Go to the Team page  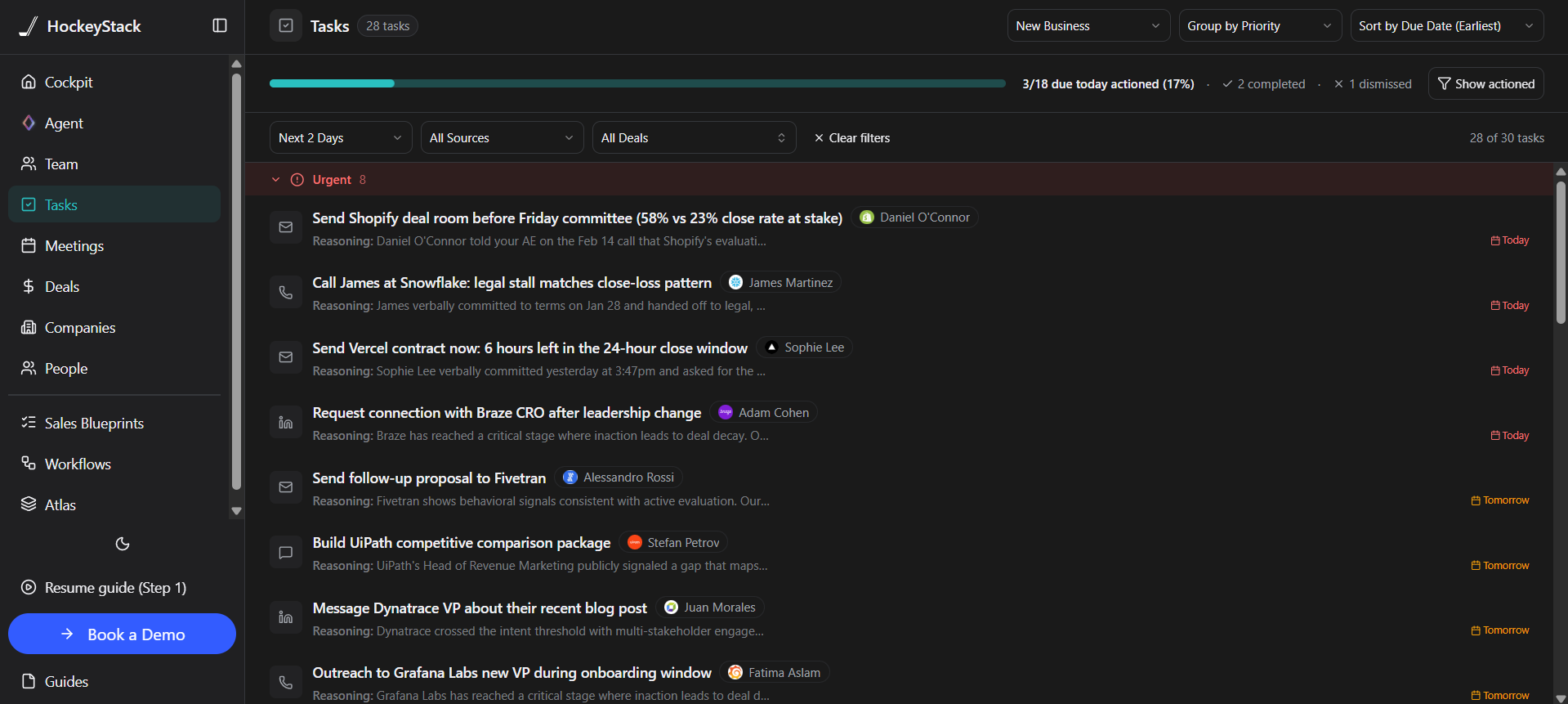tap(114, 164)
